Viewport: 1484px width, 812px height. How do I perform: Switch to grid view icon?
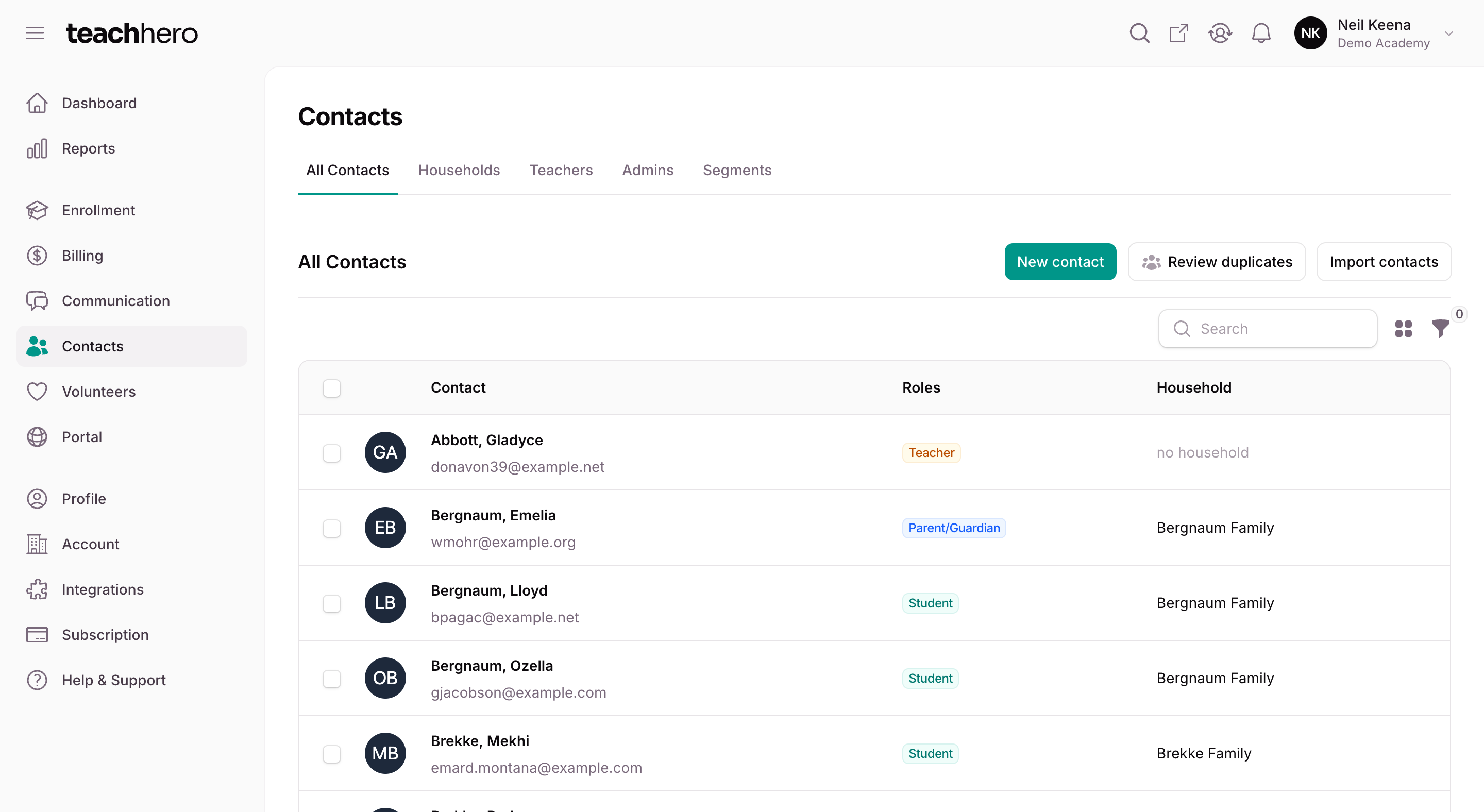(x=1403, y=329)
